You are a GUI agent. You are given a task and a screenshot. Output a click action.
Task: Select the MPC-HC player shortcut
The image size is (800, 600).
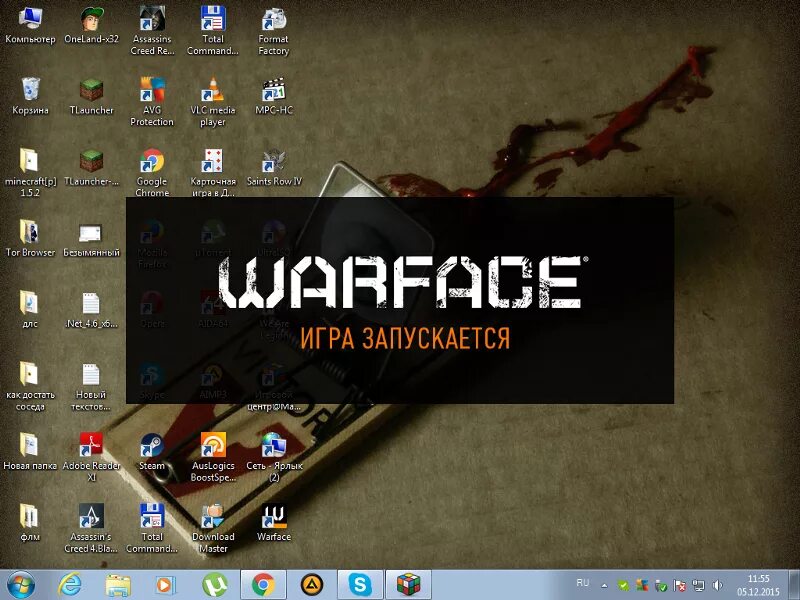274,96
